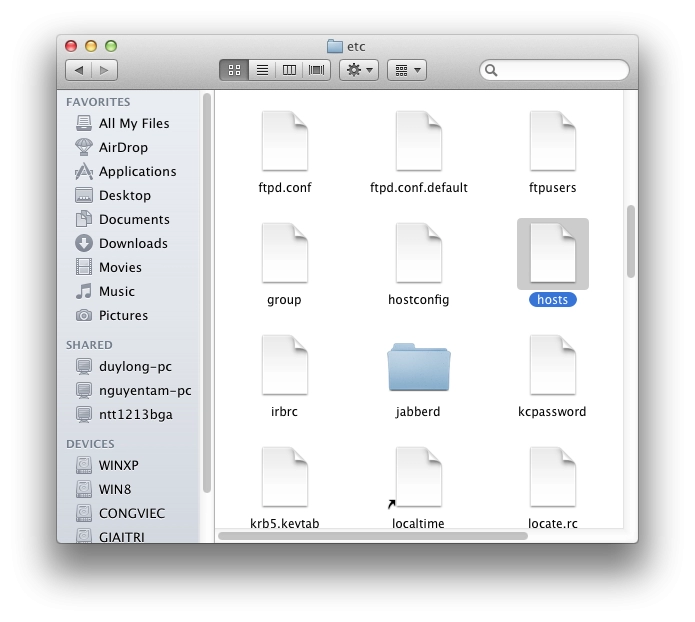The image size is (695, 622).
Task: Click the SHARED section header
Action: point(89,345)
